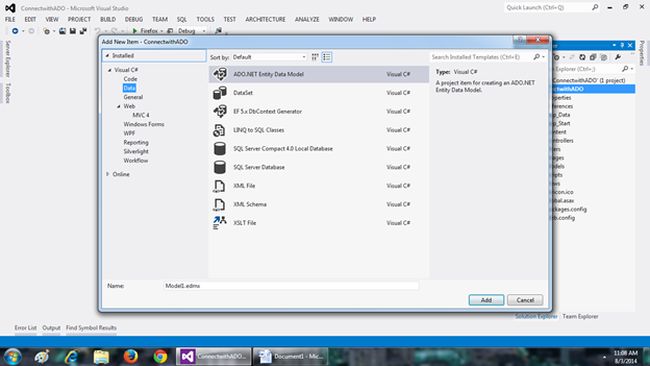Pick the LINQ to SQL Classes icon
This screenshot has width=650, height=366.
click(x=220, y=130)
